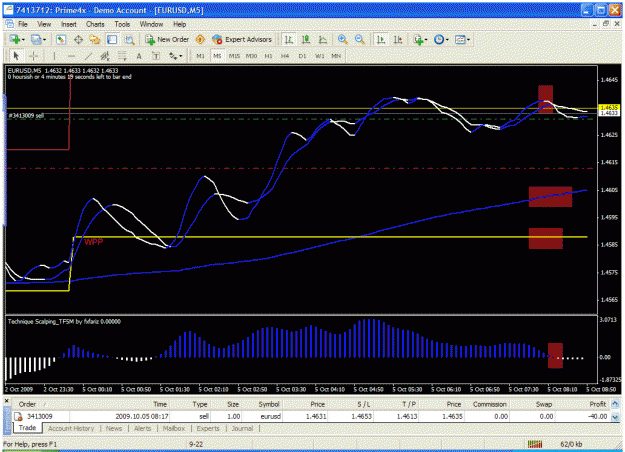This screenshot has width=625, height=452.
Task: Switch to the Mailbox tab
Action: pos(174,428)
